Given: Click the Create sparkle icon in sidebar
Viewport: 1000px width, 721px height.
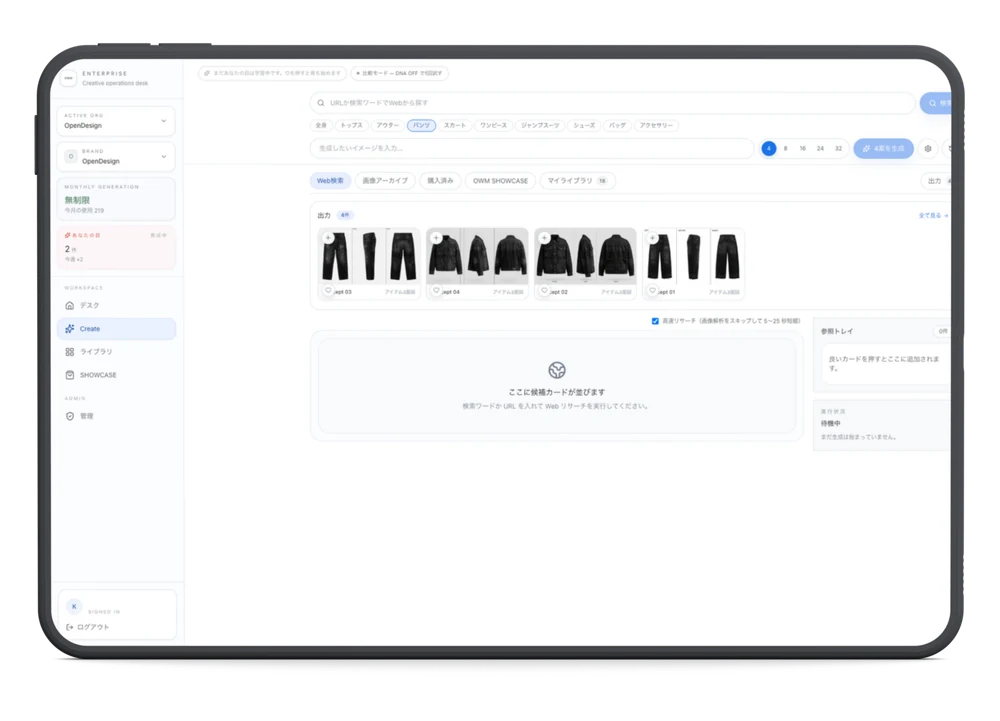Looking at the screenshot, I should coord(70,329).
